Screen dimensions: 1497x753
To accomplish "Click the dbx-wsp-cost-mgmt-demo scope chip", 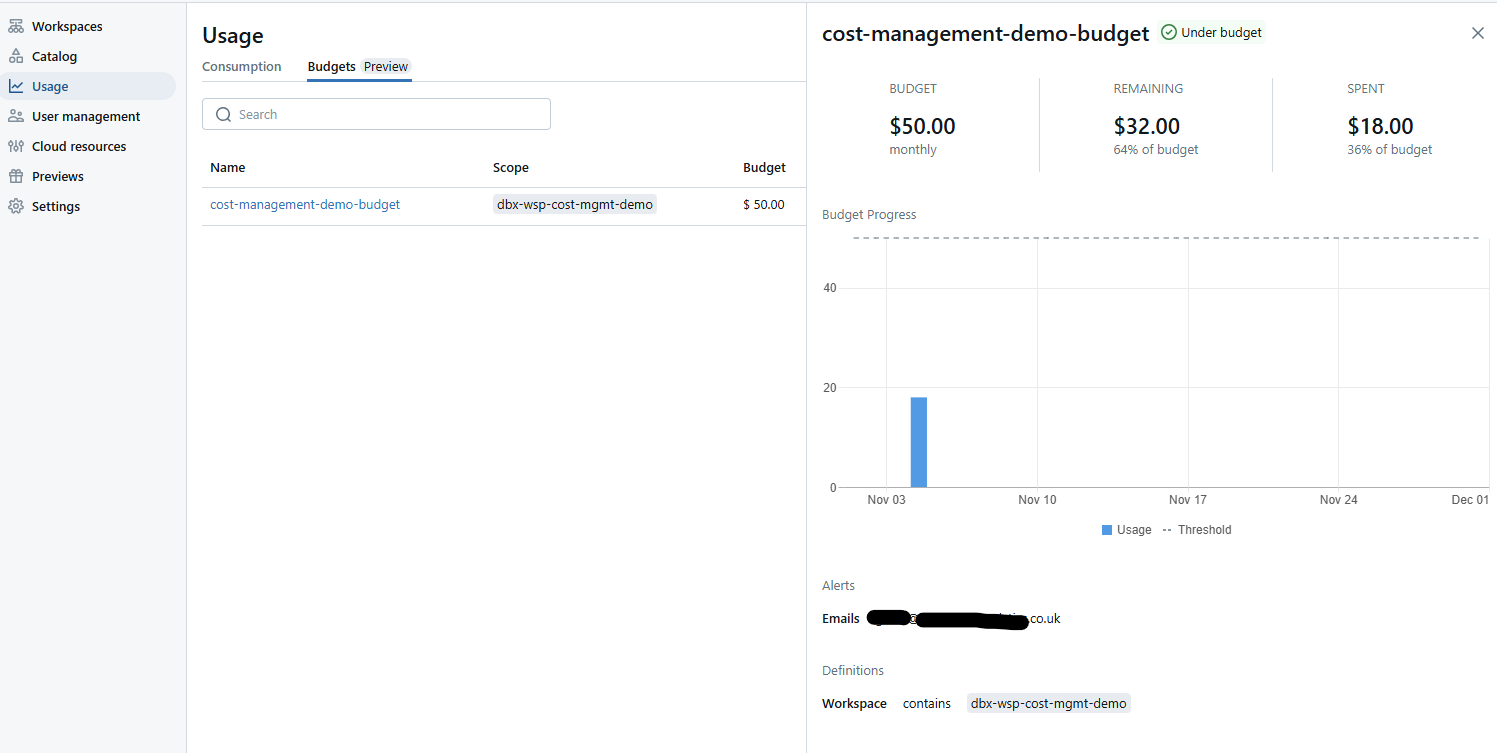I will pyautogui.click(x=574, y=204).
